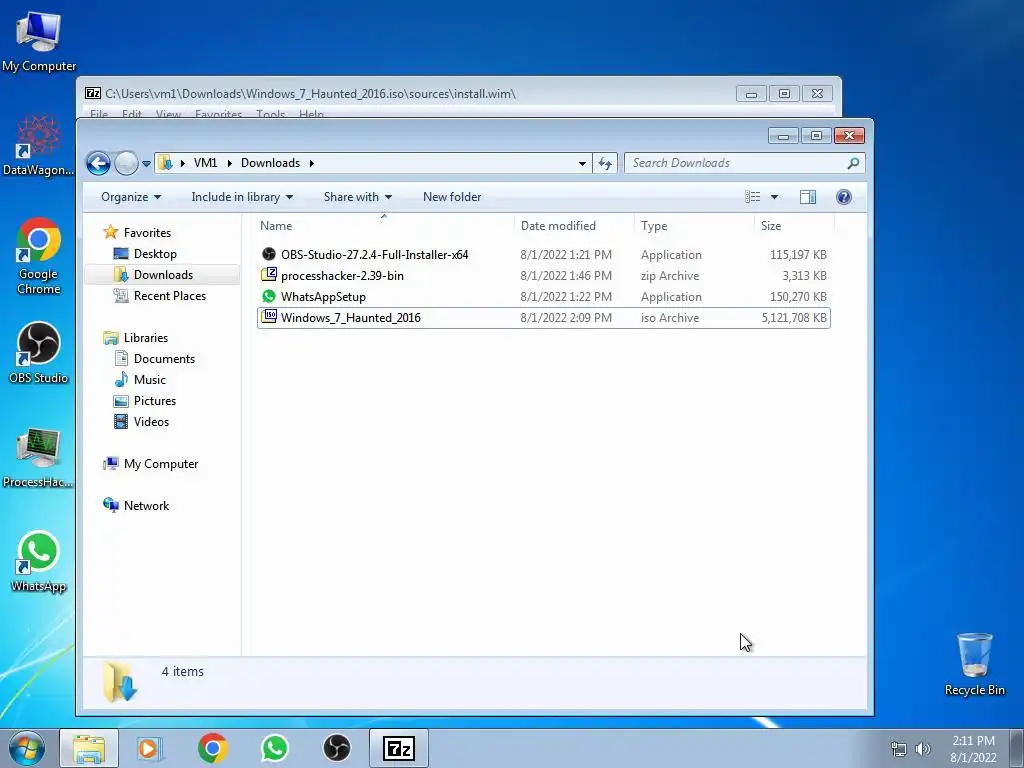Screen dimensions: 1024x768
Task: Select the processhacker-2.39-bin zip icon
Action: [268, 275]
